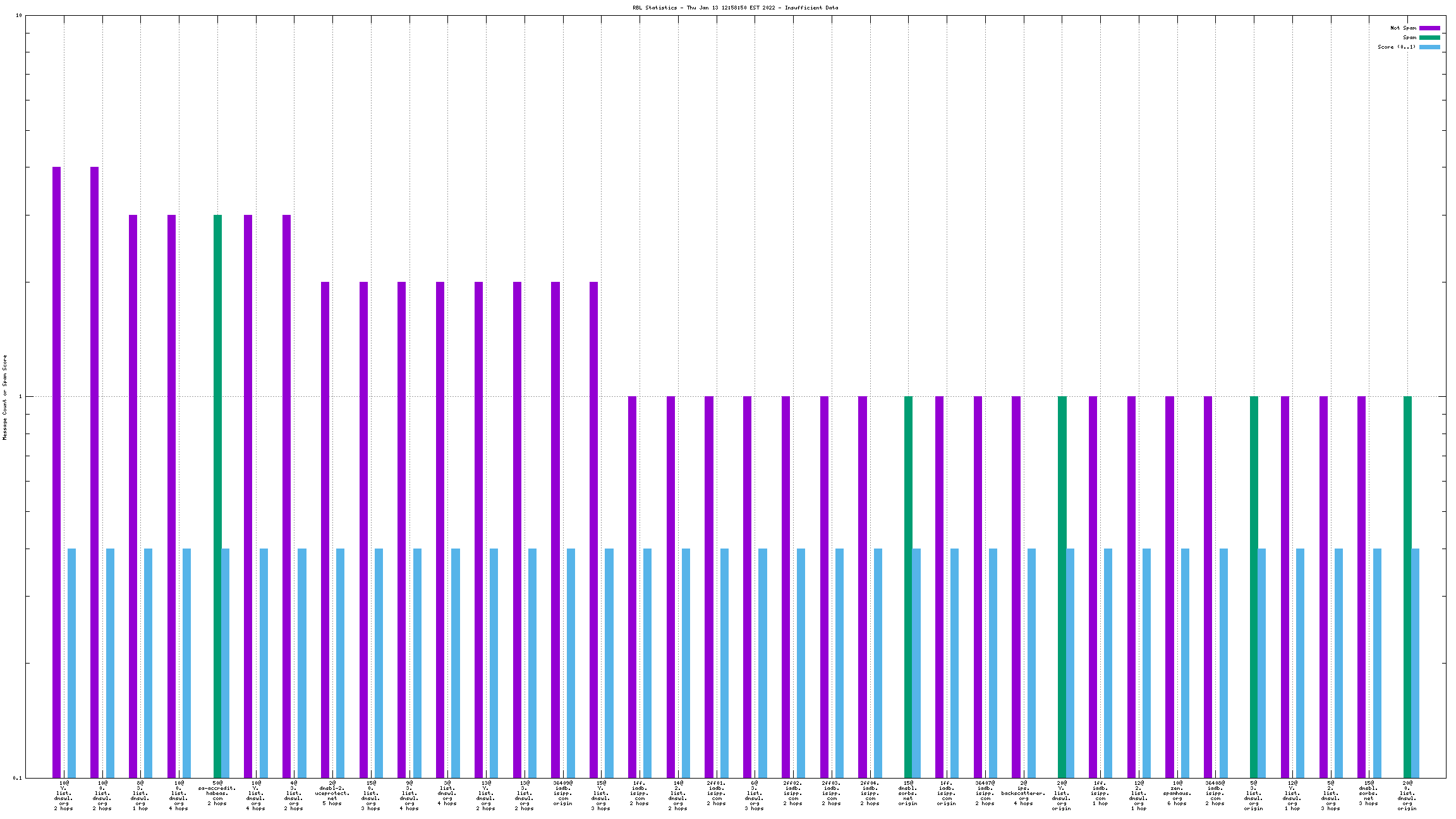Click the 36409@ iadb.isipp.com origin label
Screen dimensions: 1456x819
[x=562, y=793]
